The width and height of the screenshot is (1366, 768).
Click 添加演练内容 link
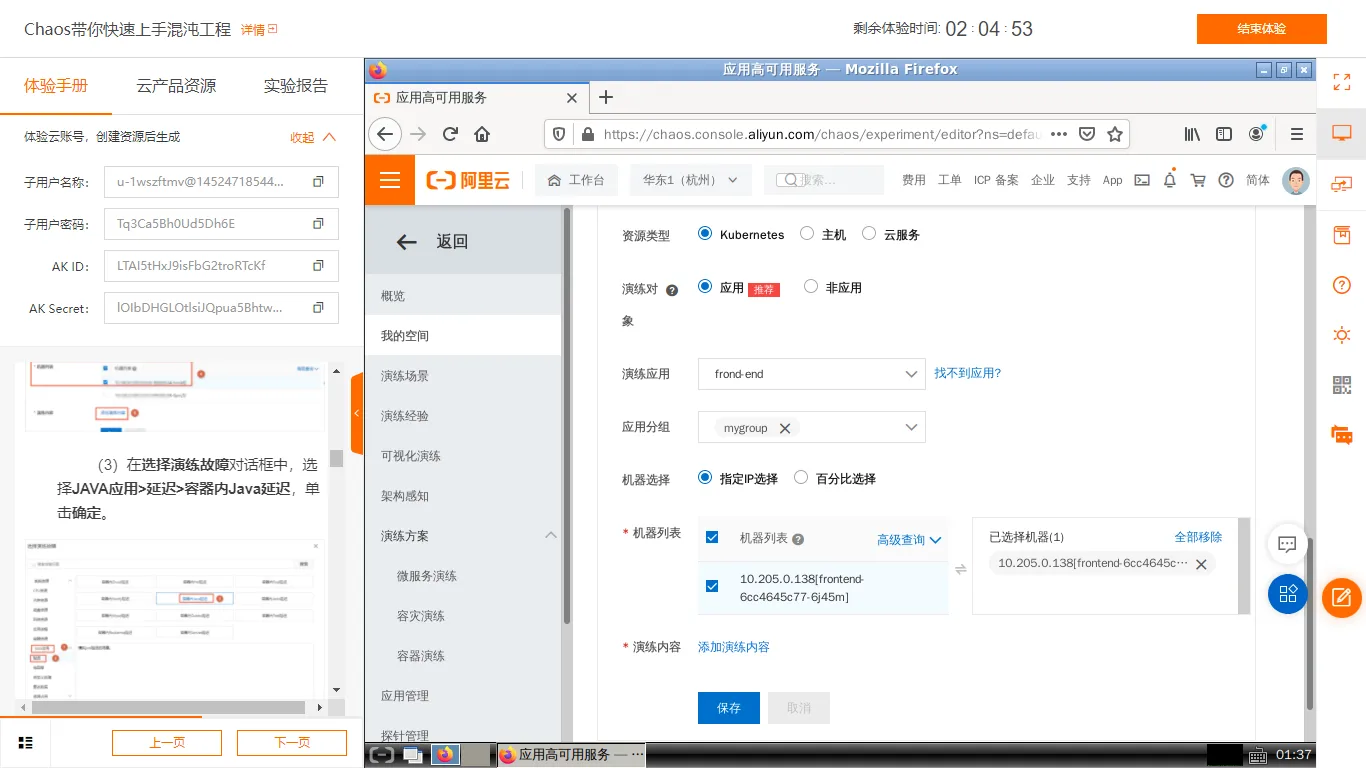pos(734,647)
